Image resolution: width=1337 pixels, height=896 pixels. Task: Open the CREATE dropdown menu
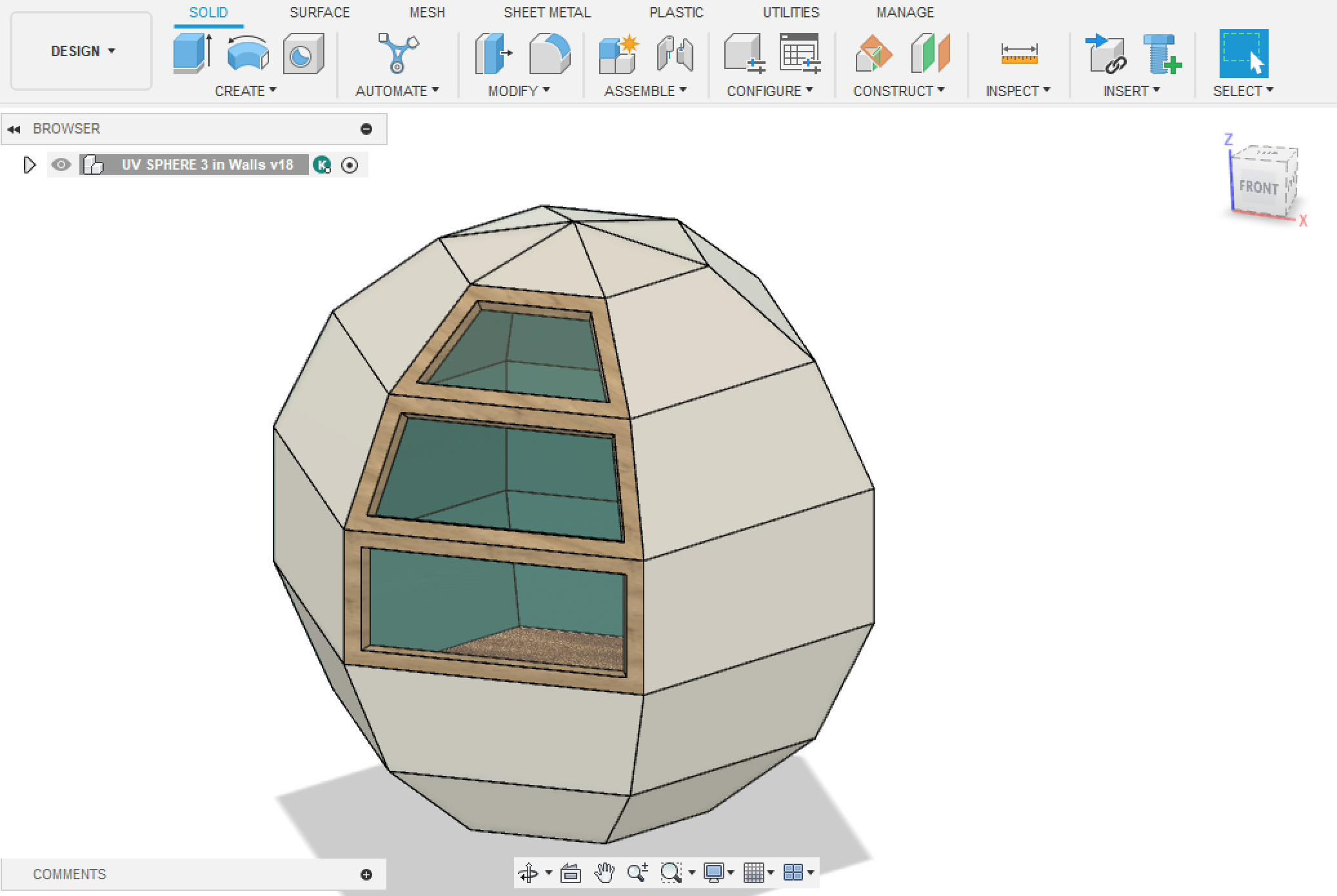(246, 91)
